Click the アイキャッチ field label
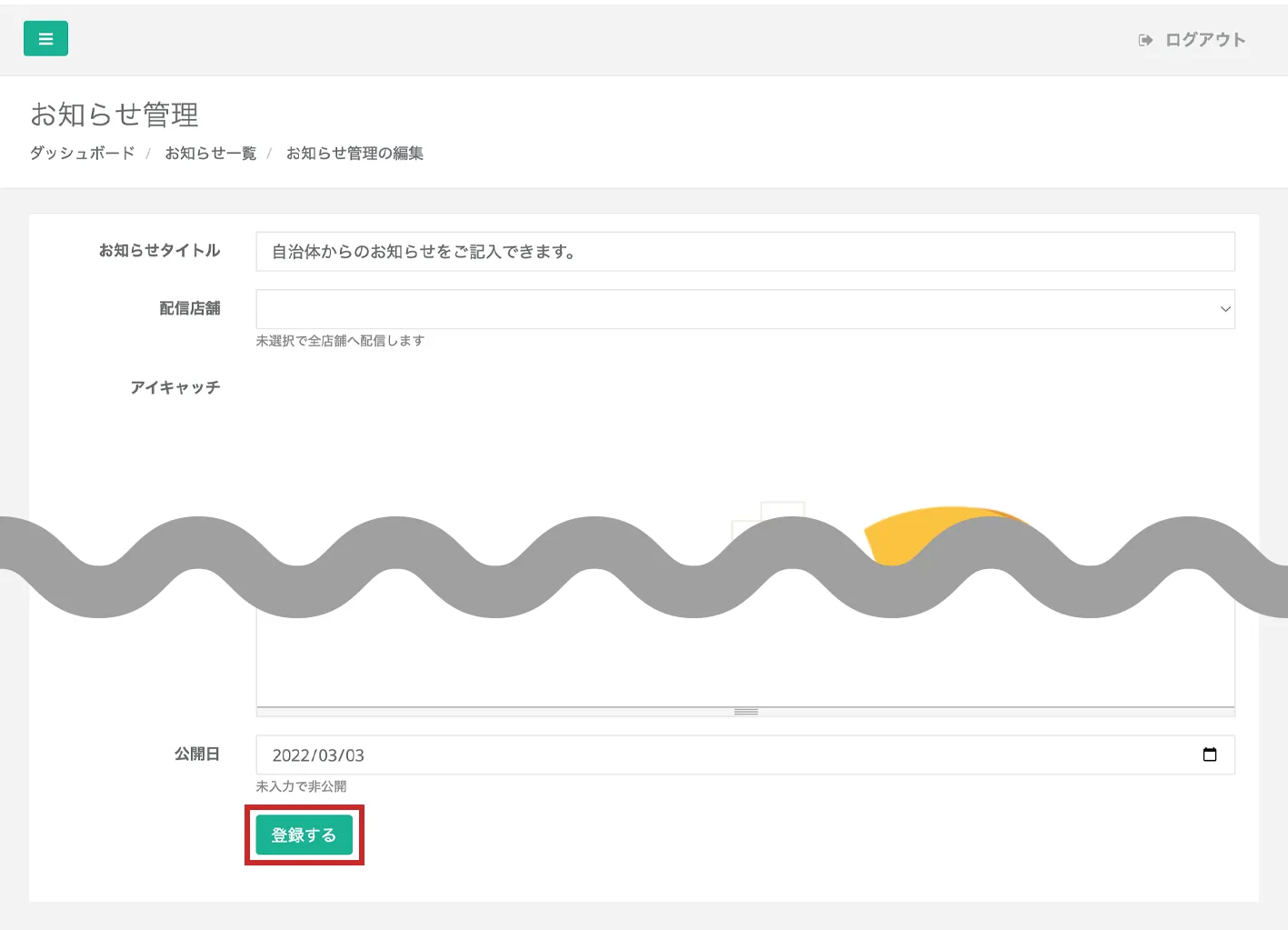The width and height of the screenshot is (1288, 930). click(x=175, y=387)
